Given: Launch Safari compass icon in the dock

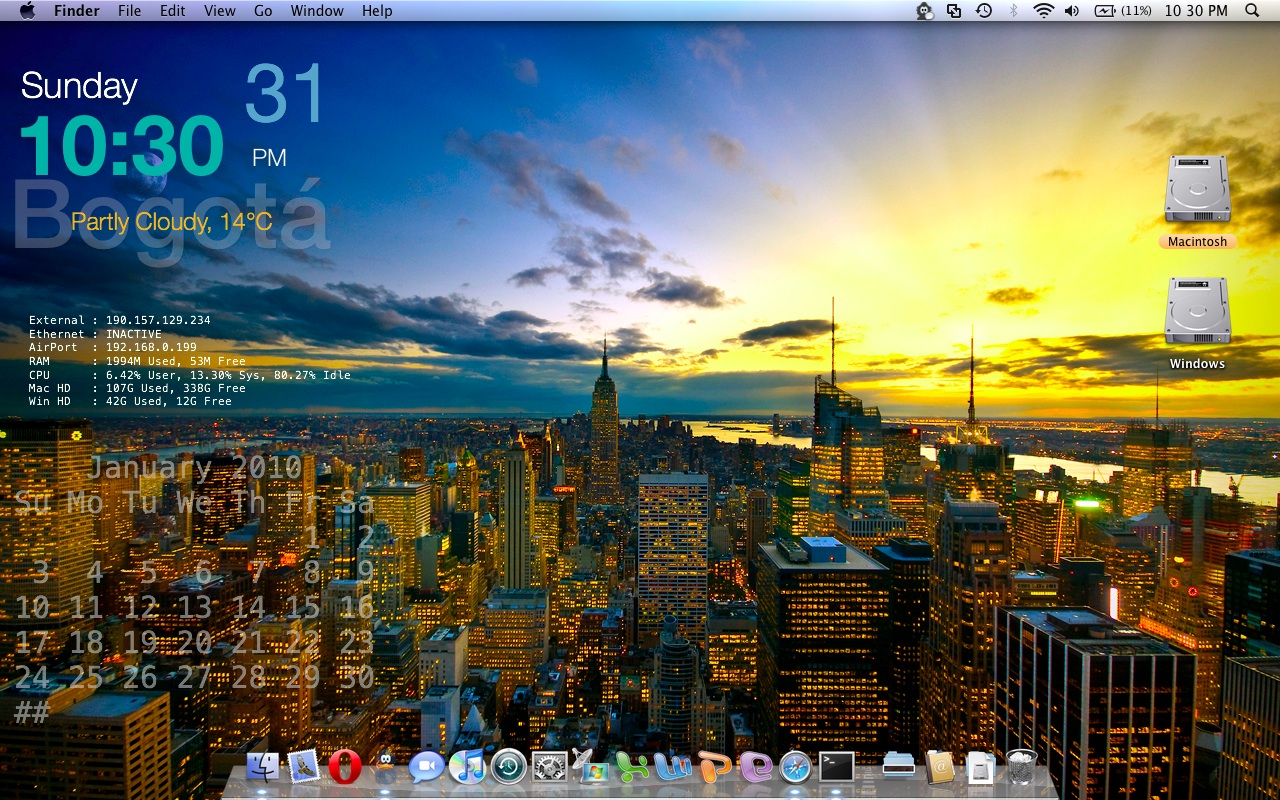Looking at the screenshot, I should (796, 767).
